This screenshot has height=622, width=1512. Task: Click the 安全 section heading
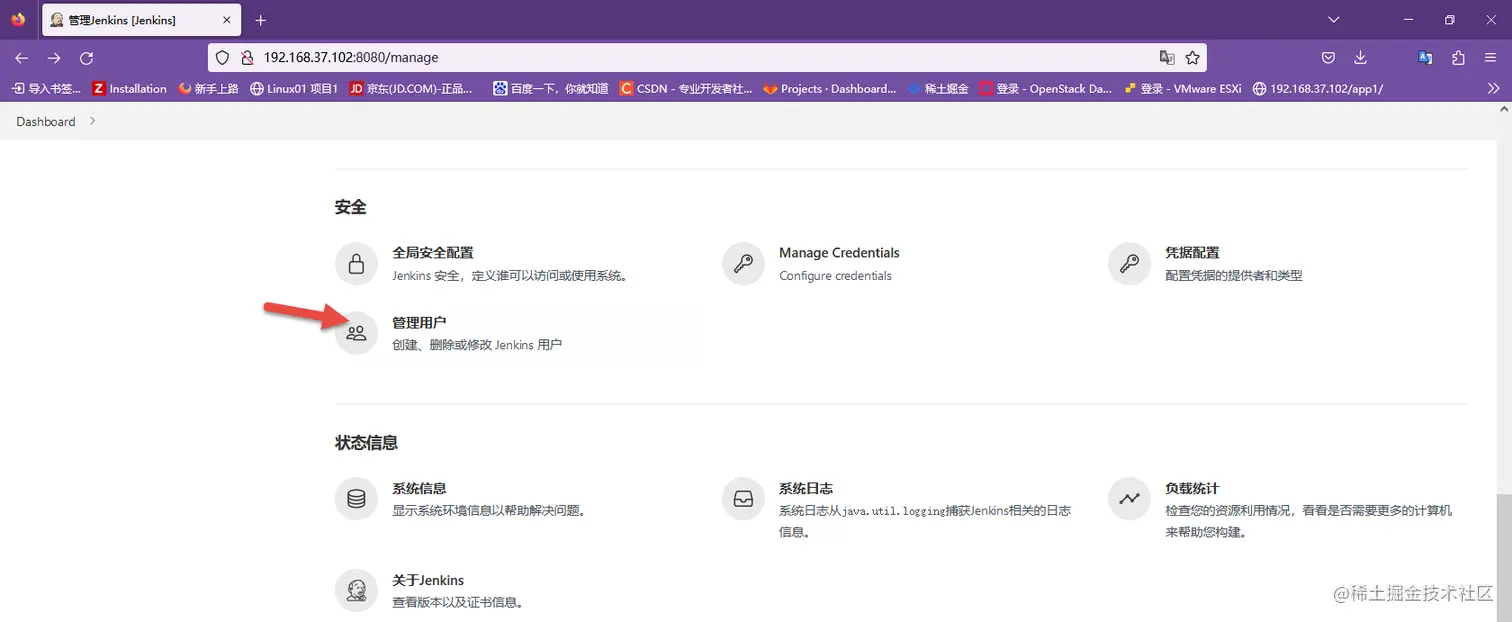point(351,207)
